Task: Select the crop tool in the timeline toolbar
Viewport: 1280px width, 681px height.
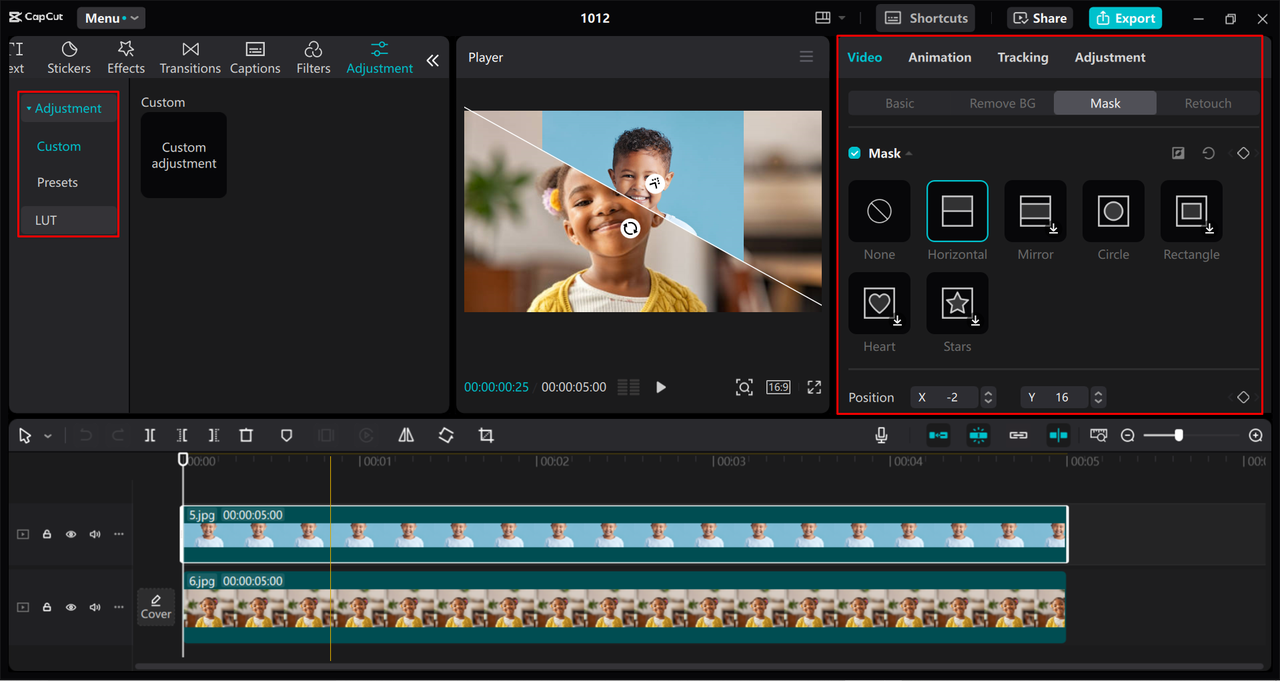Action: (x=486, y=435)
